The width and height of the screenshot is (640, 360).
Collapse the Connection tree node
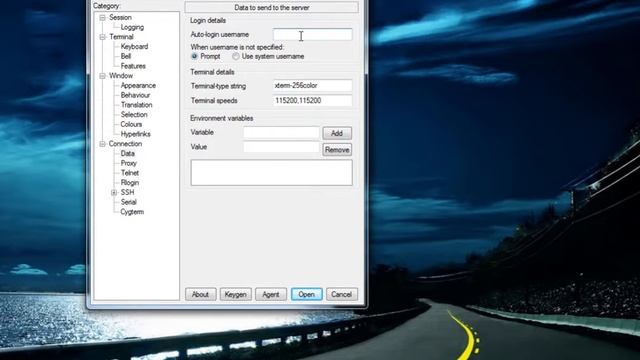[x=102, y=144]
